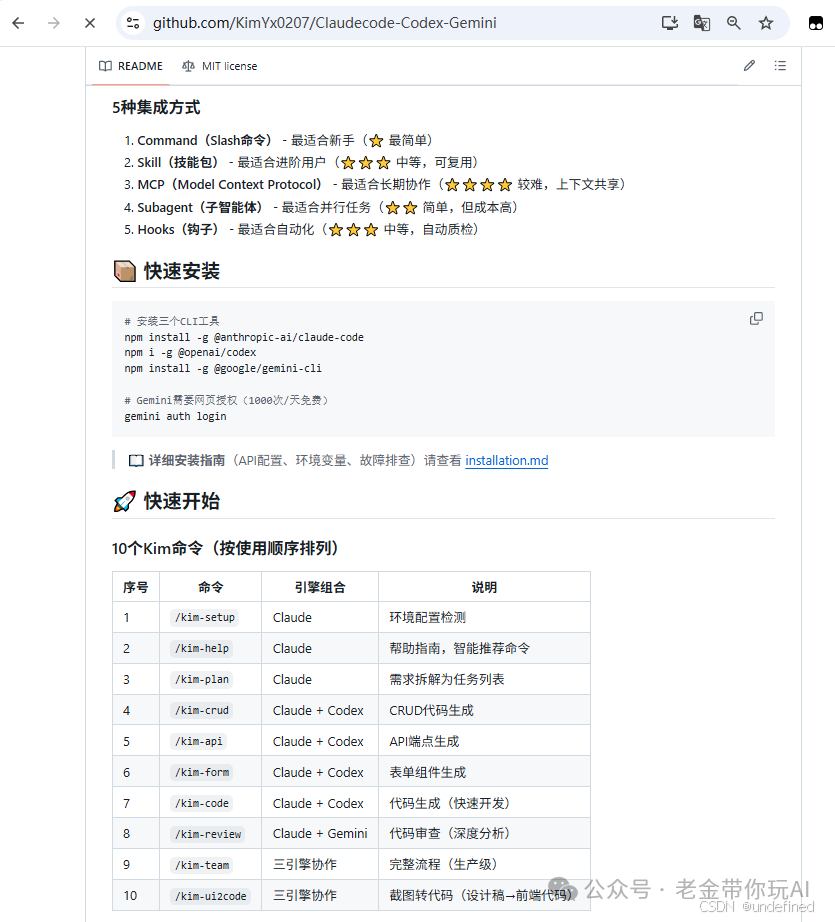Stop loading the page
This screenshot has height=922, width=835.
click(x=90, y=23)
